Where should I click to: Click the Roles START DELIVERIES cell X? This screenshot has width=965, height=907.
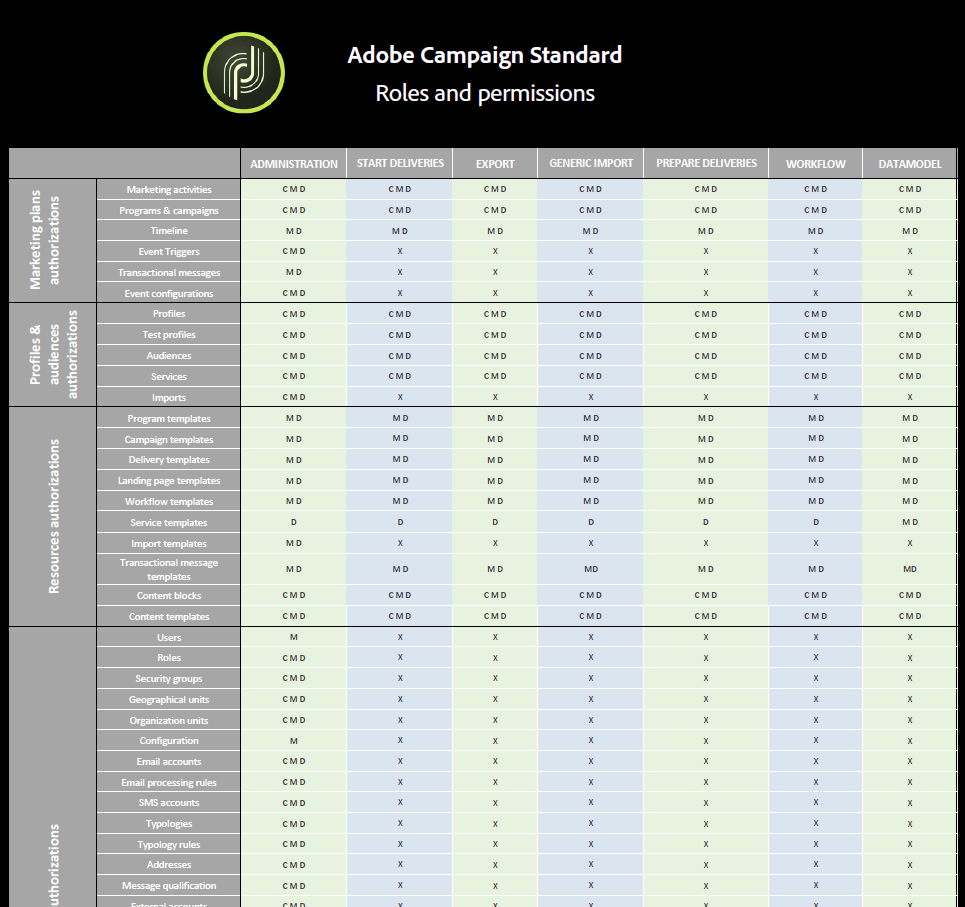point(400,658)
